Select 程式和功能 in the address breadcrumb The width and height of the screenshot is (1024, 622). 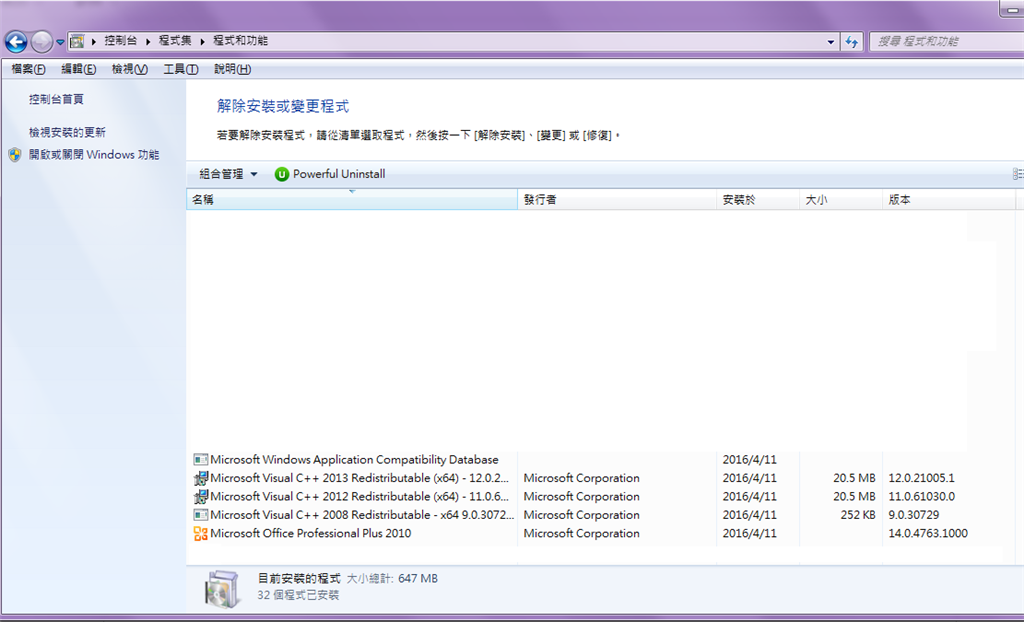point(240,41)
